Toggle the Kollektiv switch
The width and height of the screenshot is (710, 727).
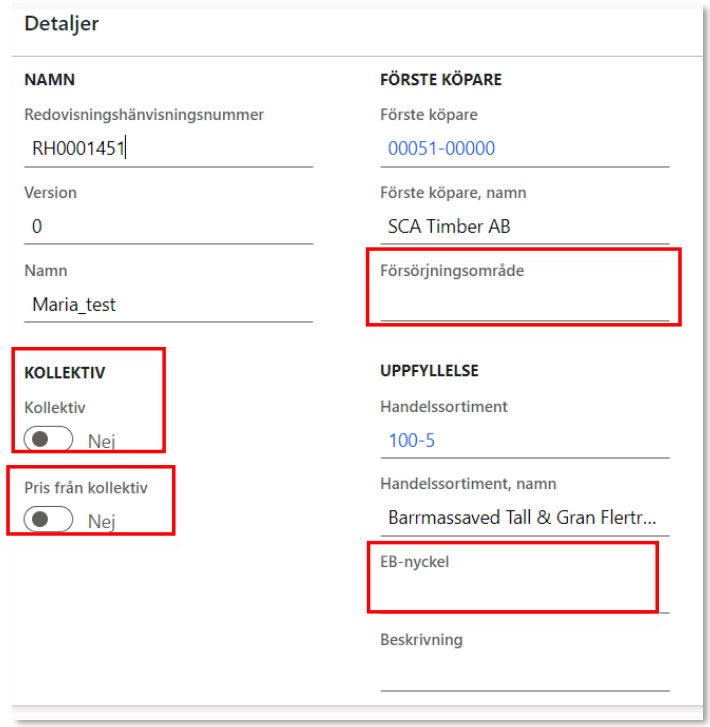49,439
